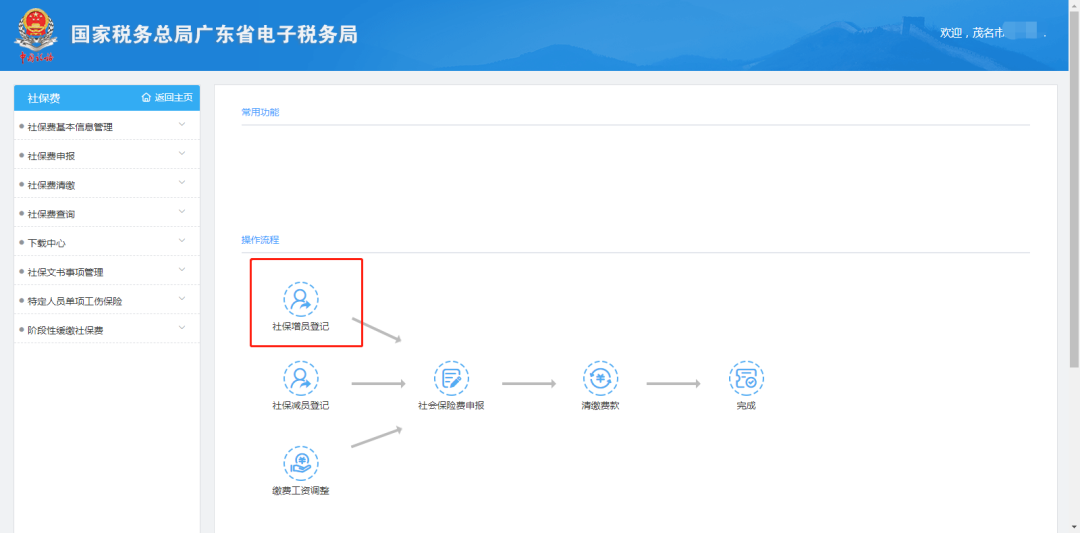Expand the 社保费申报 chevron
The image size is (1080, 533).
(182, 154)
